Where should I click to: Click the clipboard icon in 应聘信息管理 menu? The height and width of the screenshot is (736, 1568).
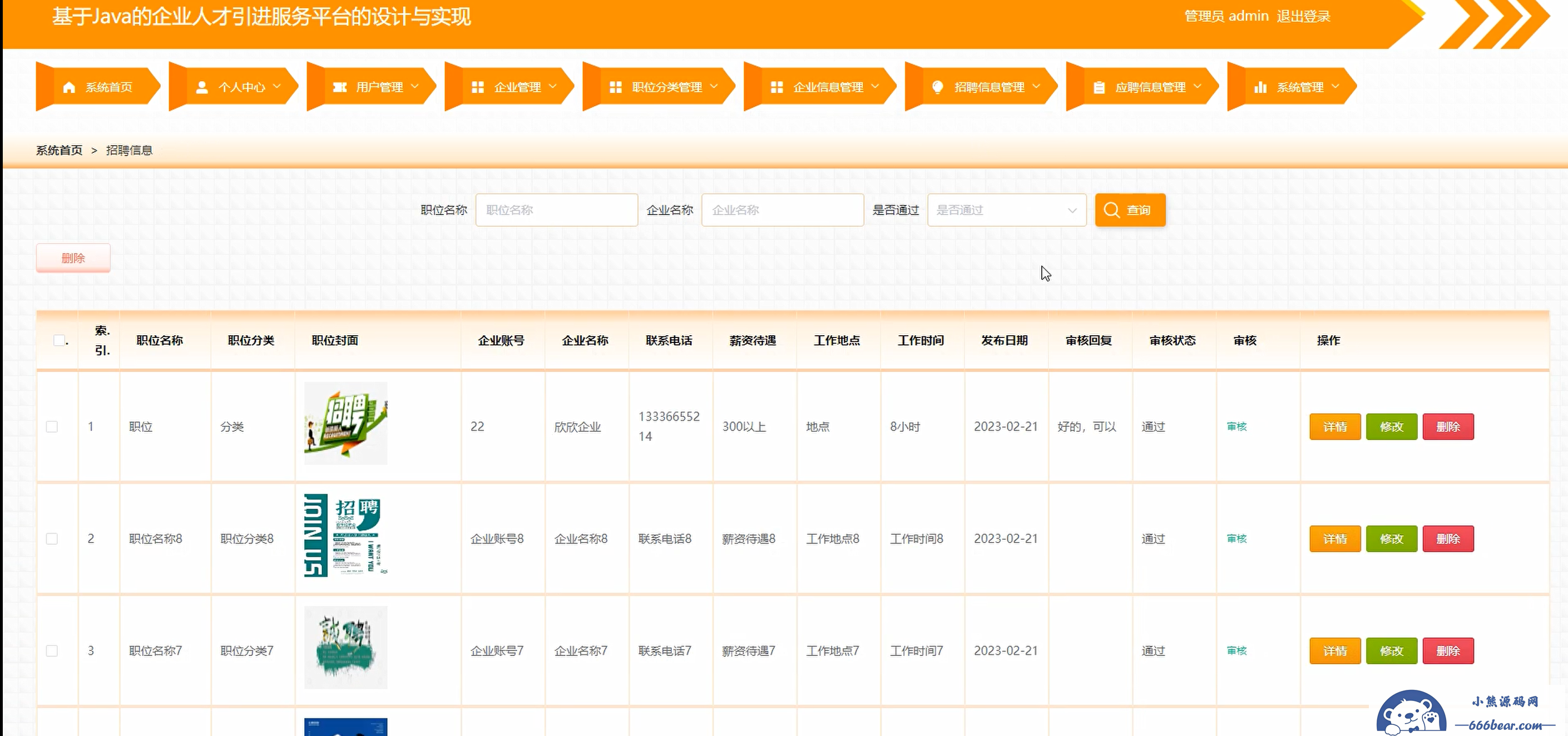coord(1099,88)
